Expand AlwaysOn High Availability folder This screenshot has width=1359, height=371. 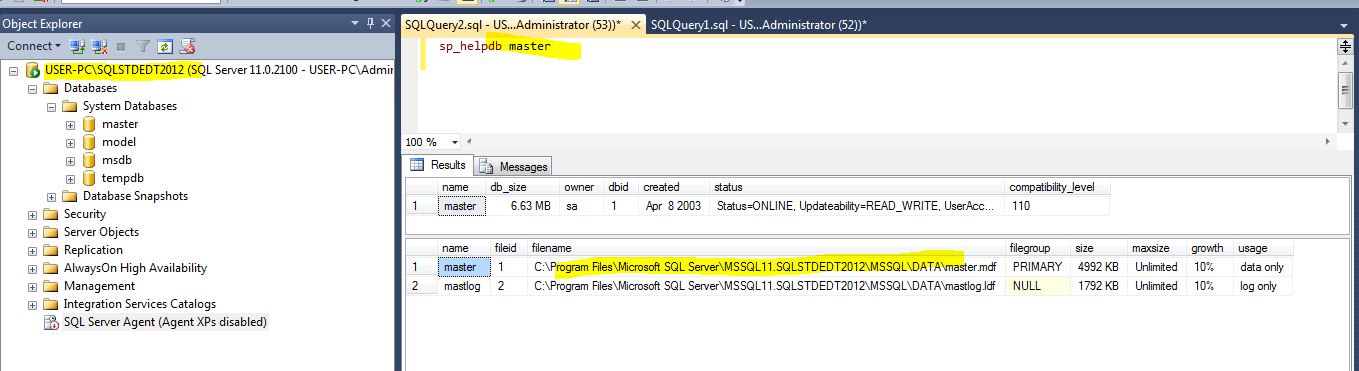pos(33,268)
